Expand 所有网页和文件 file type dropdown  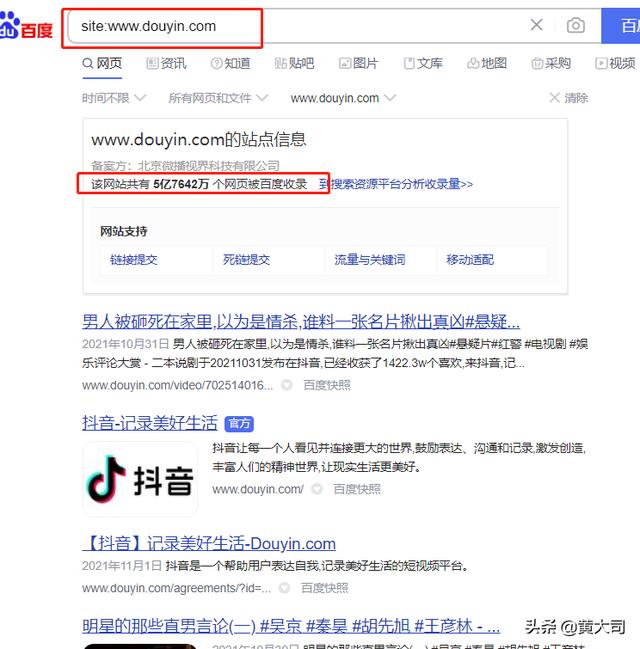pos(218,98)
